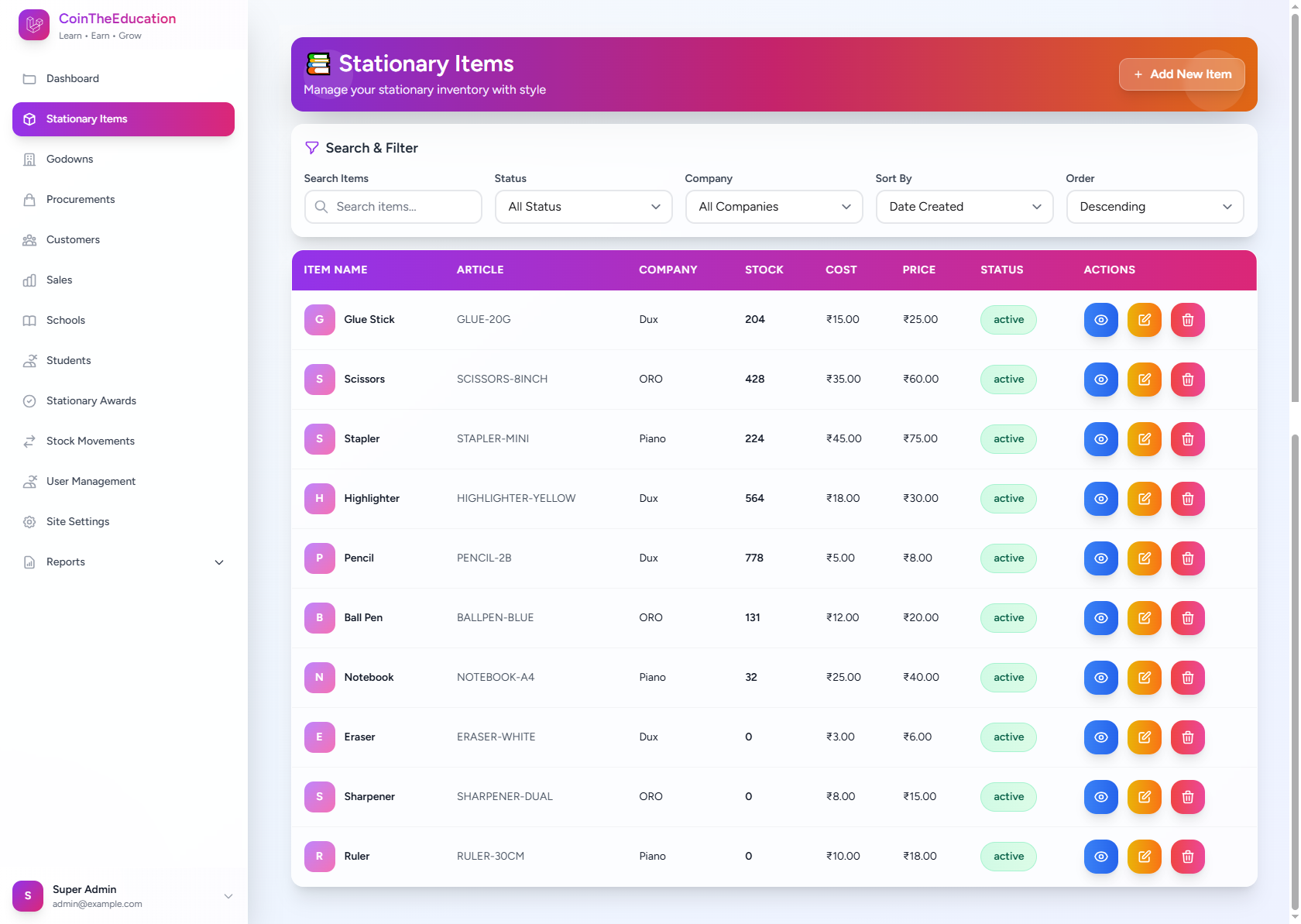1301x924 pixels.
Task: View Eraser details with the eye icon
Action: click(1100, 737)
